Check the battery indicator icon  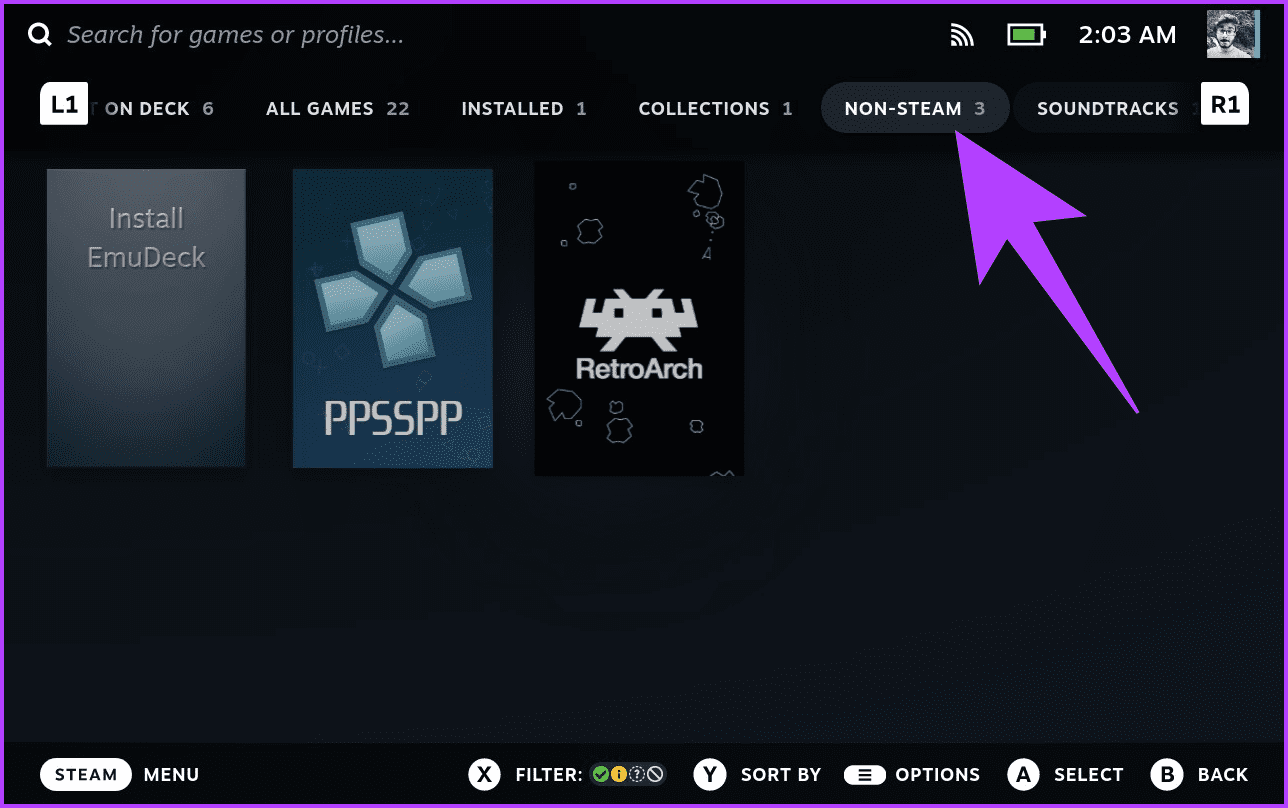pyautogui.click(x=1026, y=35)
